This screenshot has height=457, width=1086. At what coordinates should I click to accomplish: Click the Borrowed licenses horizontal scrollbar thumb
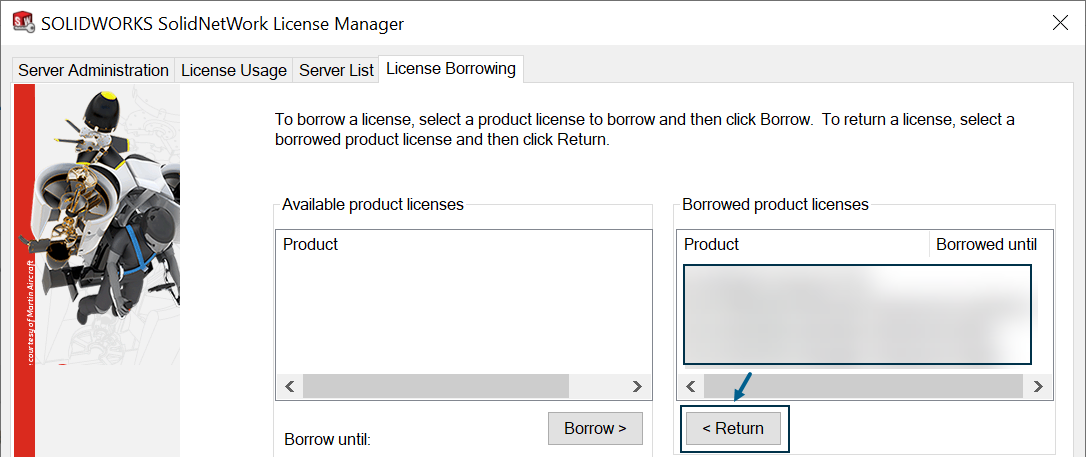coord(863,386)
